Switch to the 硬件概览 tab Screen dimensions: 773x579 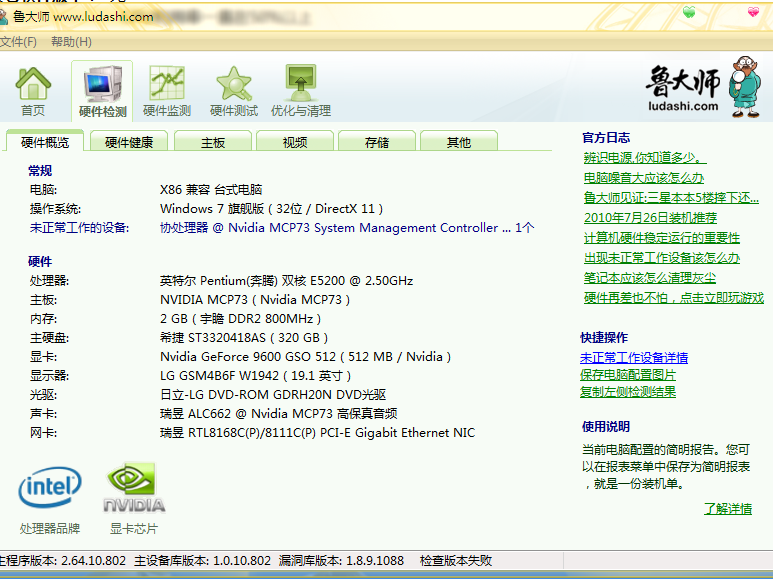pyautogui.click(x=45, y=143)
